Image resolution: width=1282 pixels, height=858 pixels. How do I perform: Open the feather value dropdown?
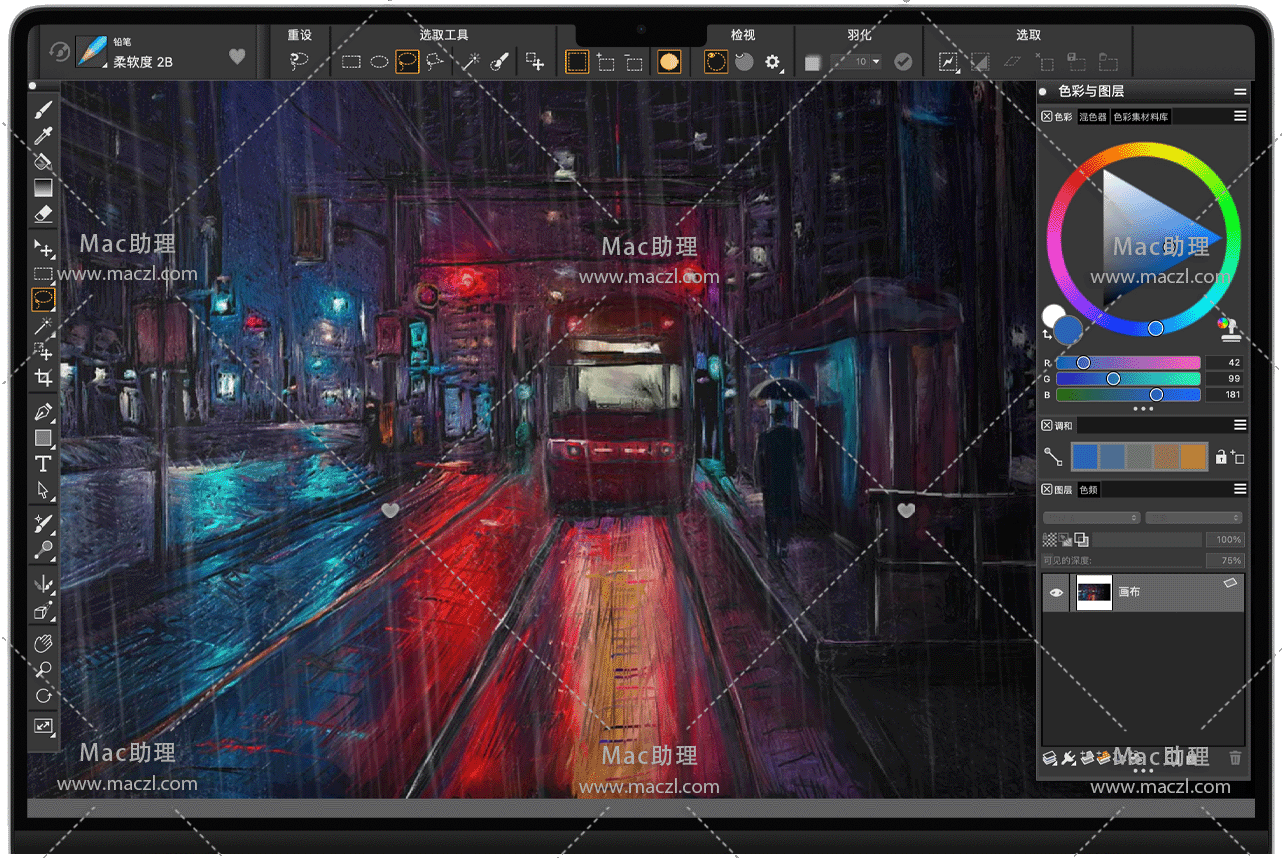876,62
